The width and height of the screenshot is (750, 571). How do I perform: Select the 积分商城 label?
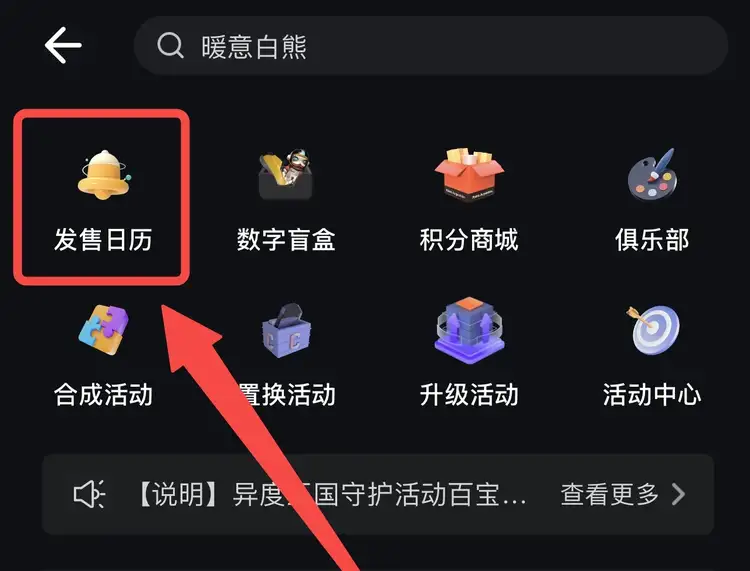[469, 240]
